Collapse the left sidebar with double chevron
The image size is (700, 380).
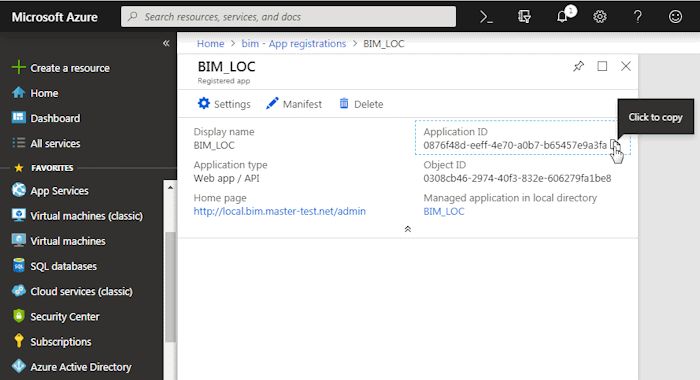point(166,43)
